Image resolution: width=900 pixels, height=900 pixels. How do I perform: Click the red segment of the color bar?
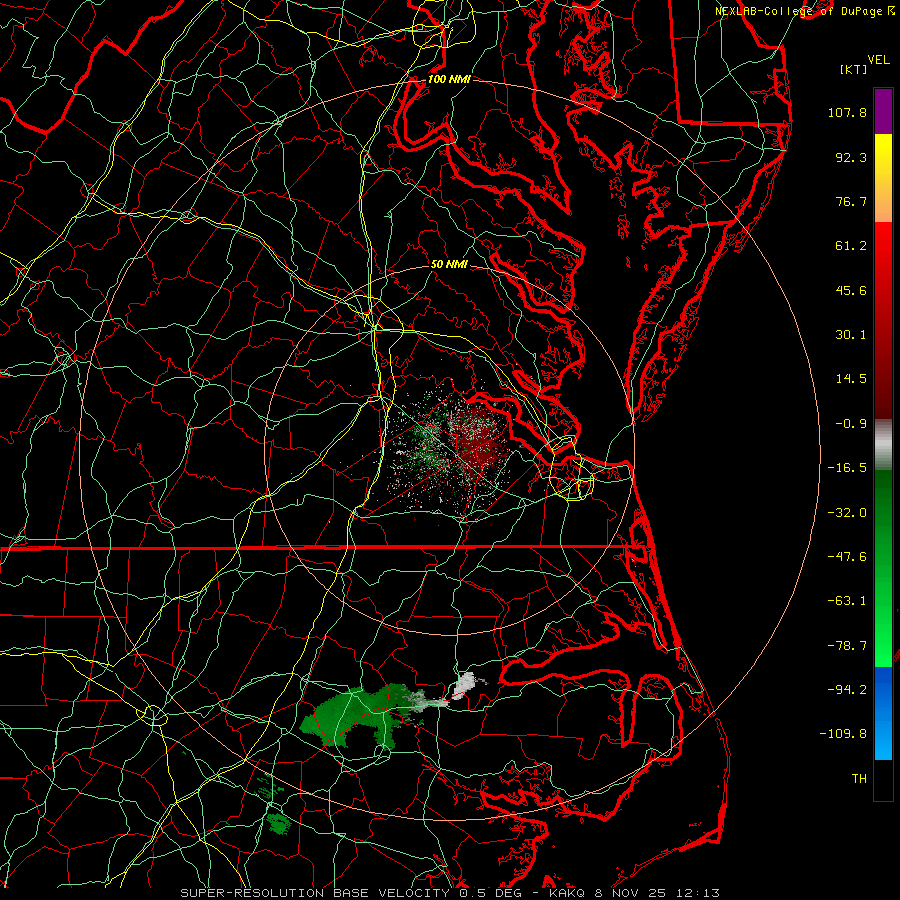[x=883, y=320]
